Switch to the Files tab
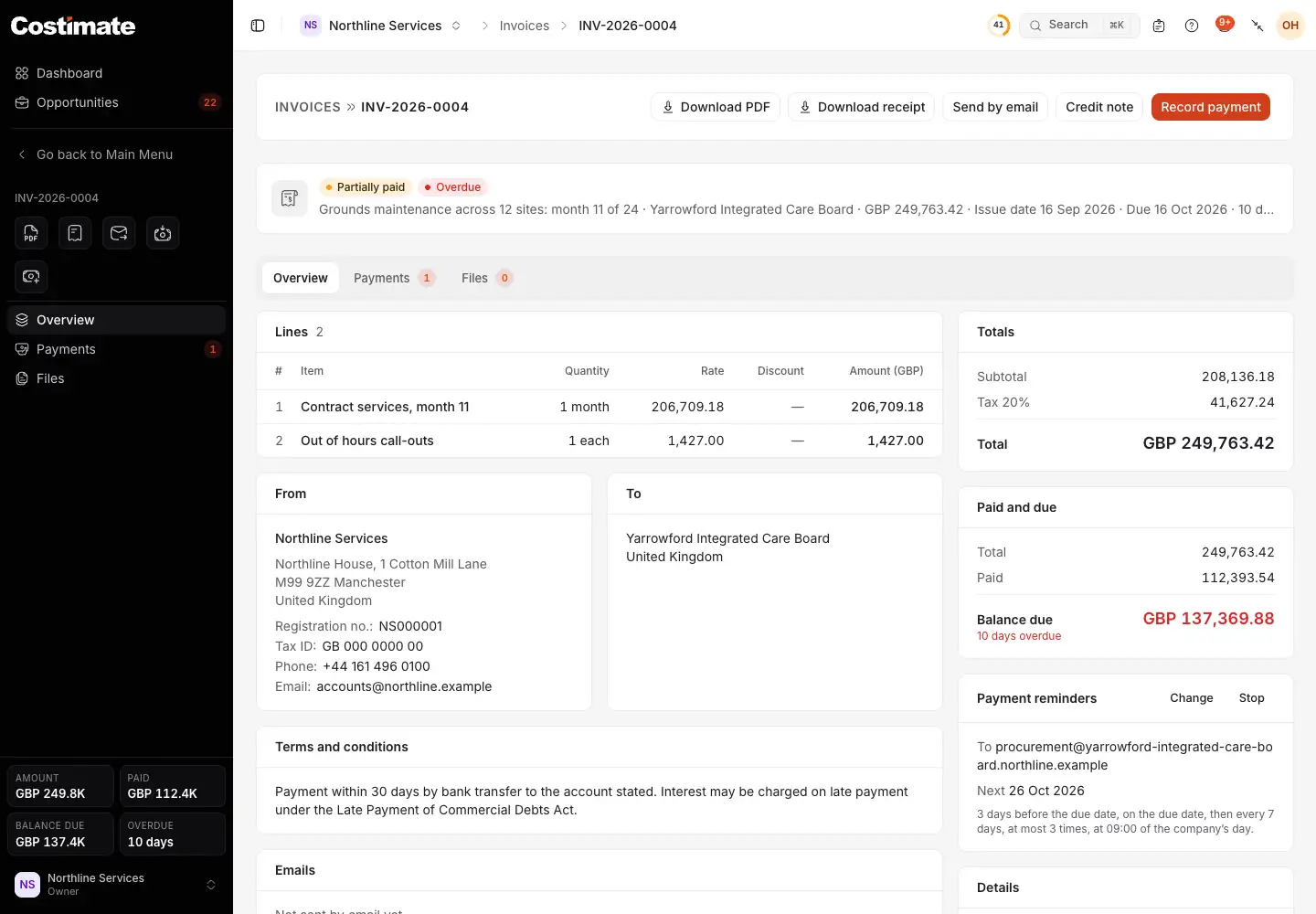Image resolution: width=1316 pixels, height=914 pixels. 486,278
